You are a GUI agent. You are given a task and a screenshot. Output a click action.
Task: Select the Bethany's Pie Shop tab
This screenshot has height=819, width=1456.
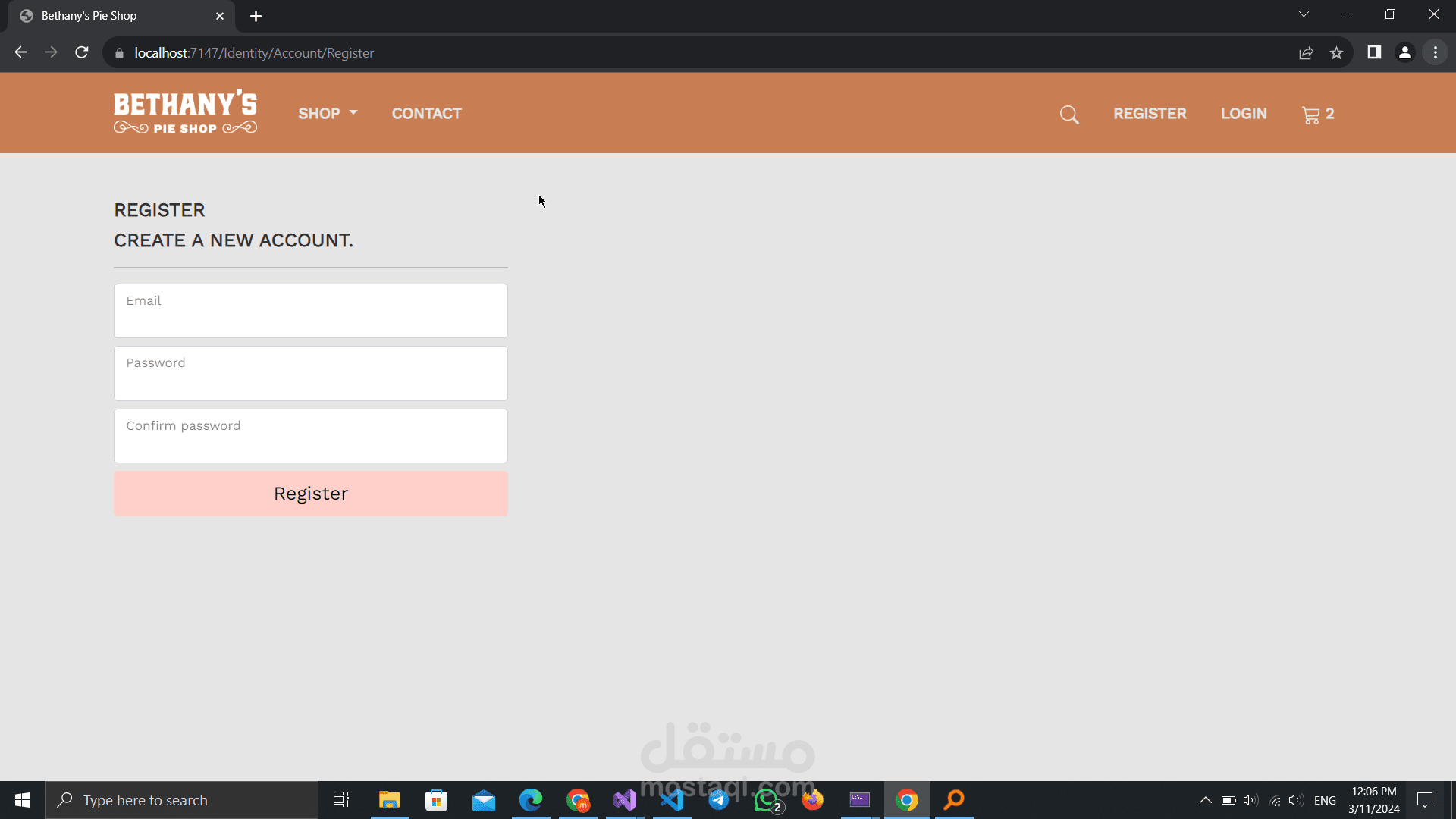pyautogui.click(x=114, y=16)
